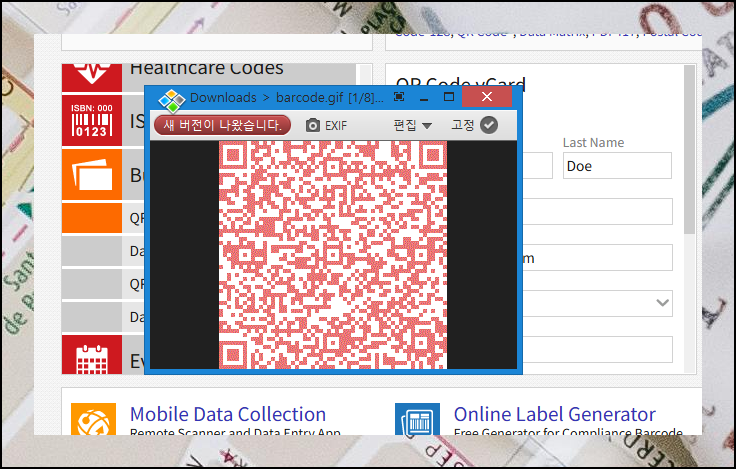Toggle the 고정 pin checkmark

click(489, 125)
